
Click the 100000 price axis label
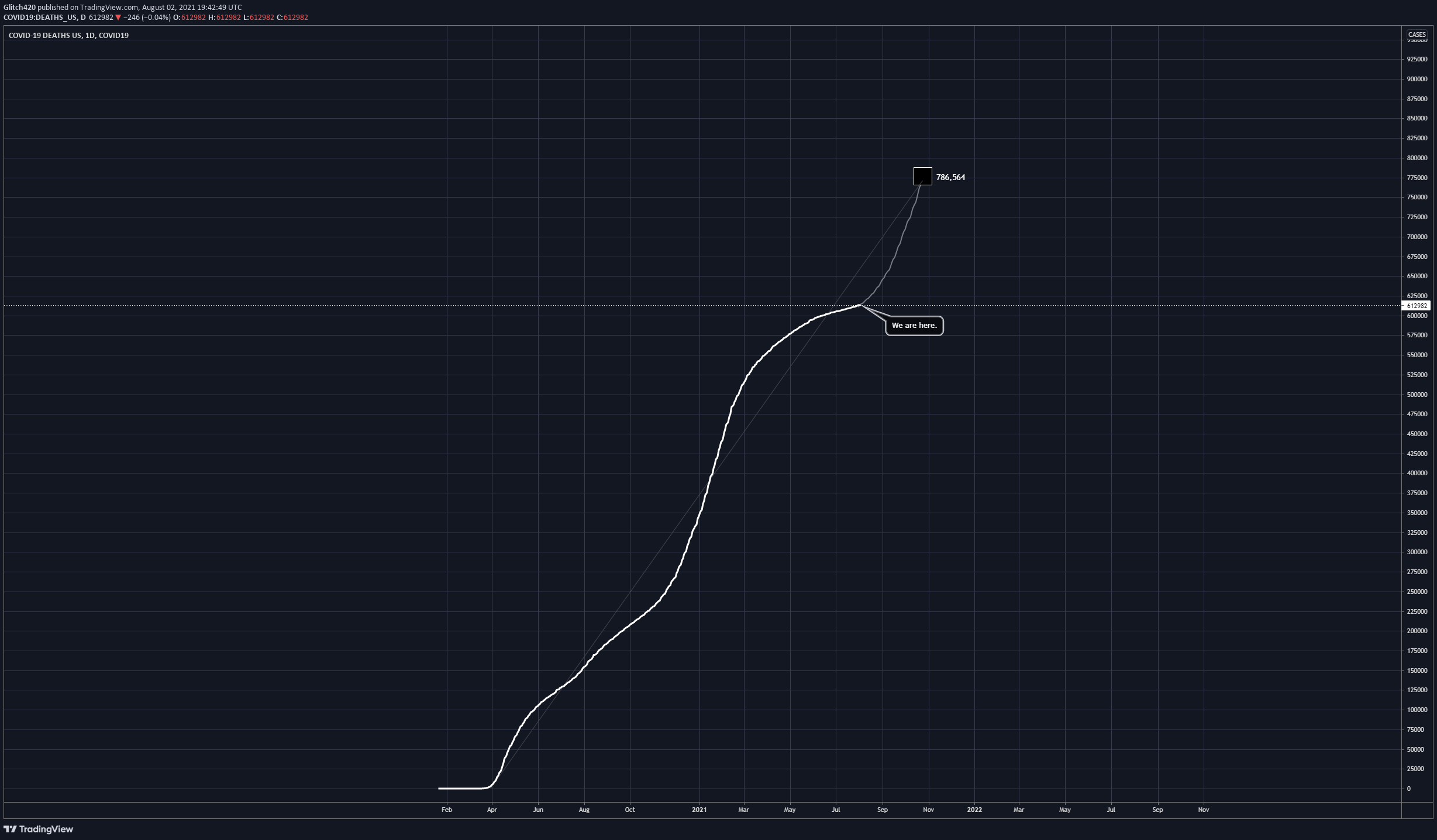pos(1417,710)
